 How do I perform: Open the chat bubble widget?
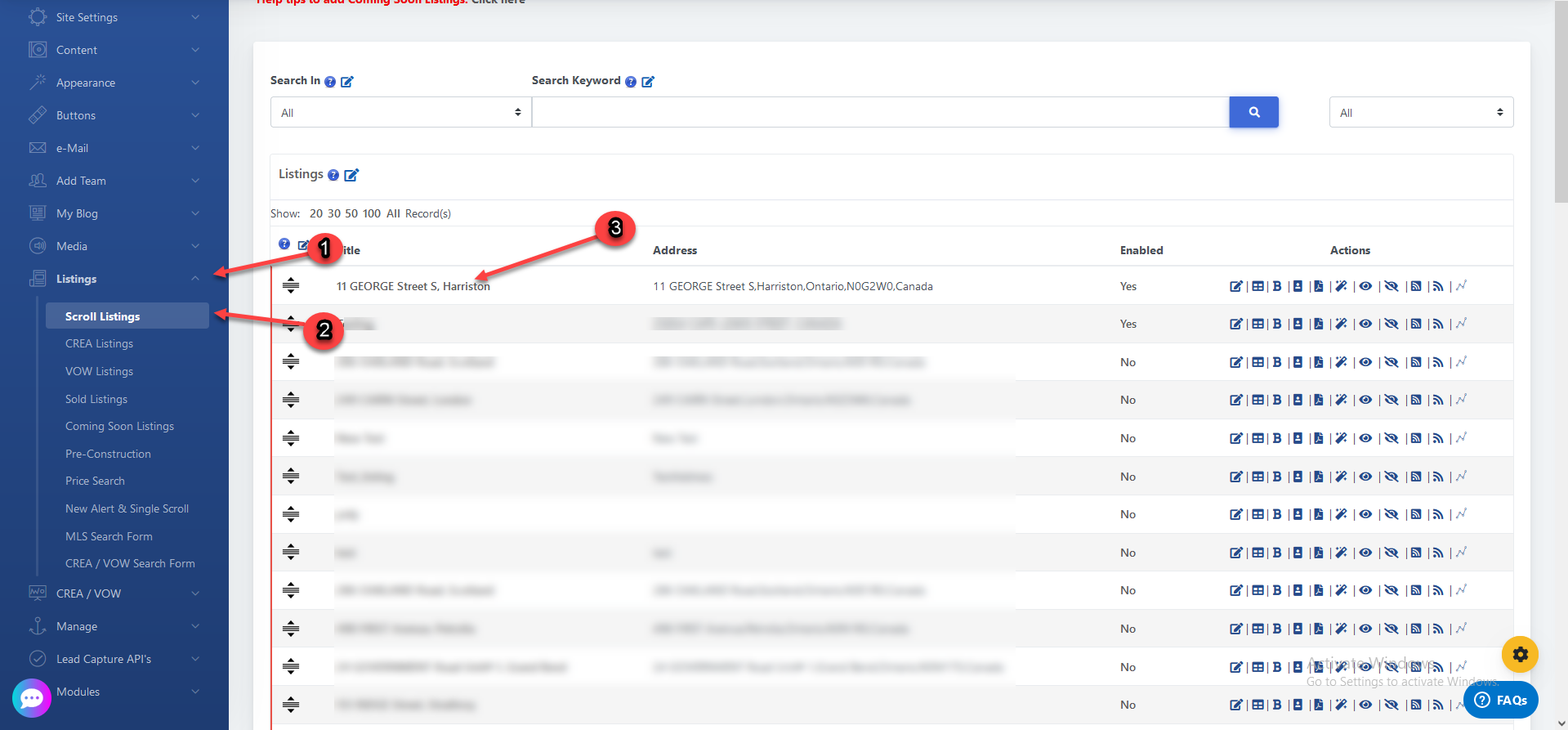(32, 698)
